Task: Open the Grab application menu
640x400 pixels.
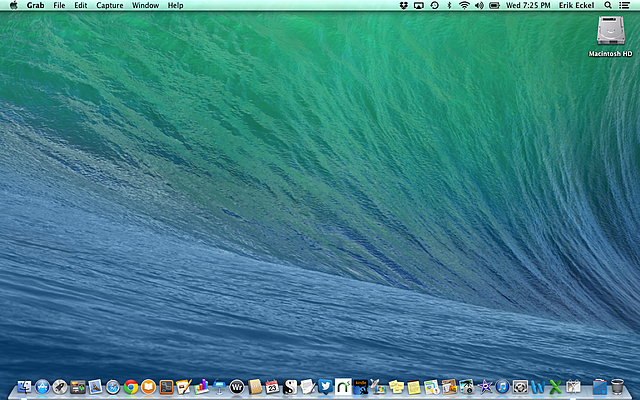Action: 36,5
